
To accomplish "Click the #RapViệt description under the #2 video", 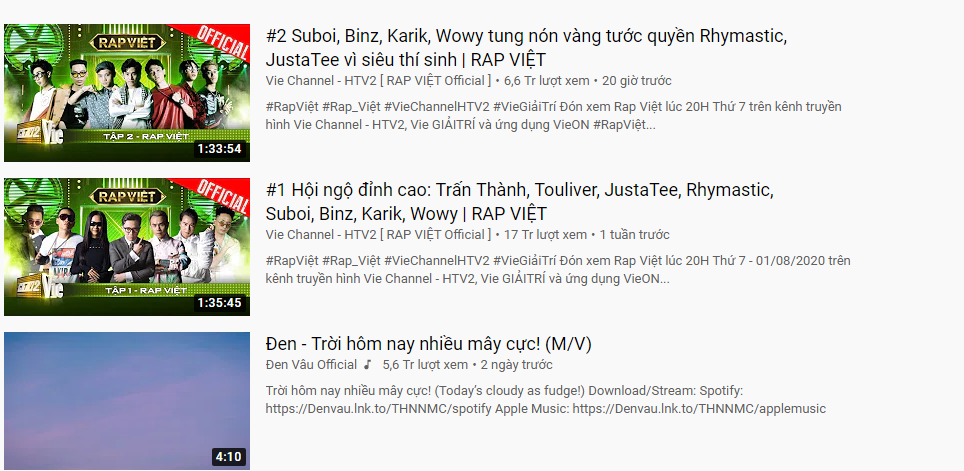I will click(553, 116).
